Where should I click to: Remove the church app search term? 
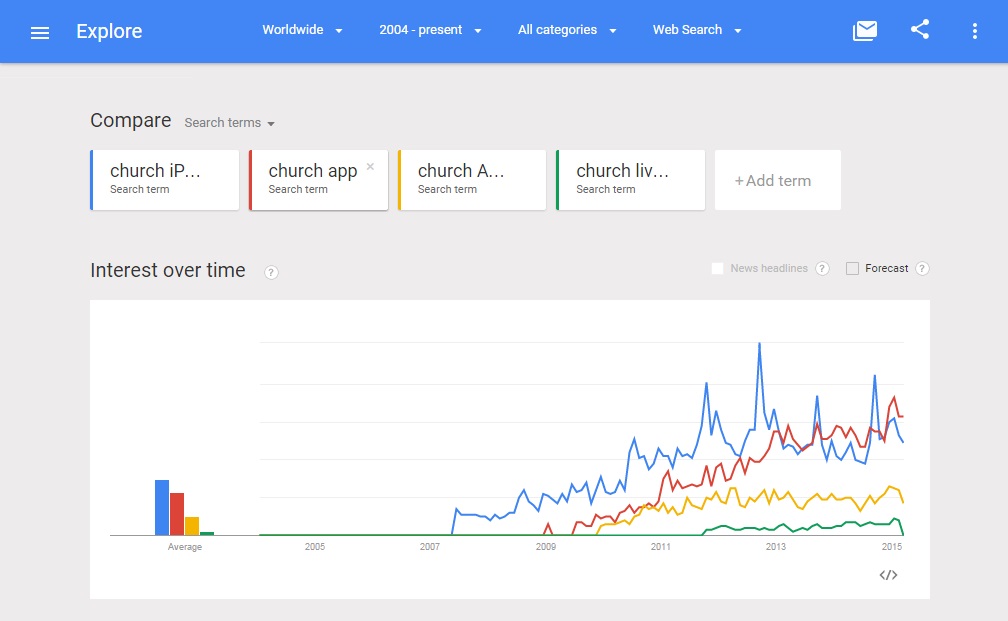[370, 167]
